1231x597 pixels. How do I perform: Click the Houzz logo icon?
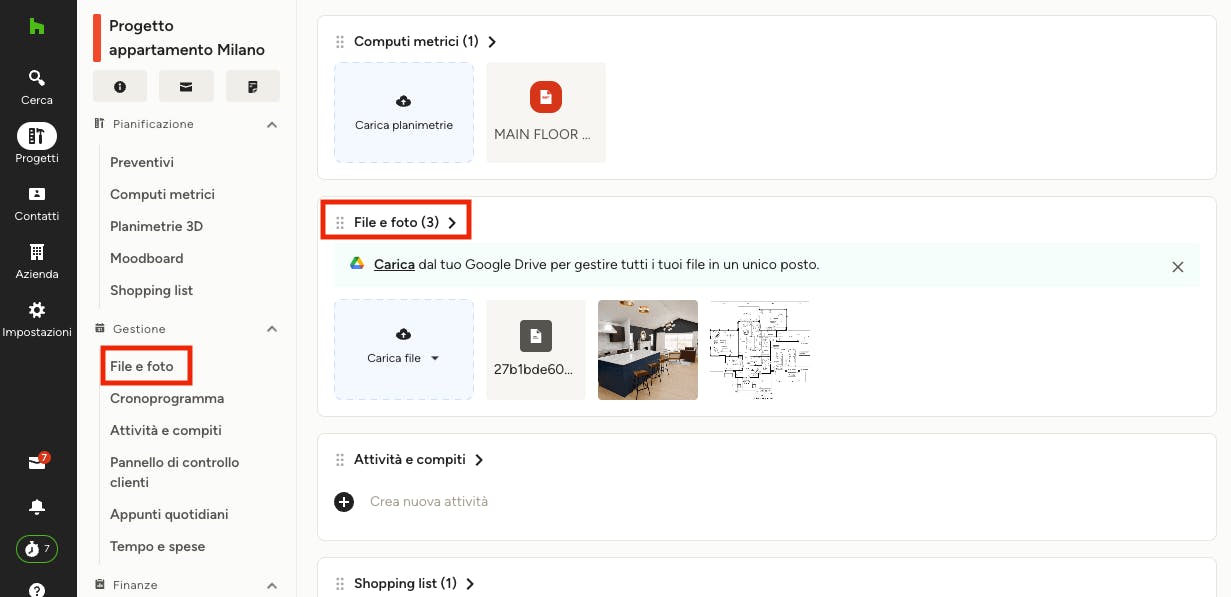tap(37, 27)
